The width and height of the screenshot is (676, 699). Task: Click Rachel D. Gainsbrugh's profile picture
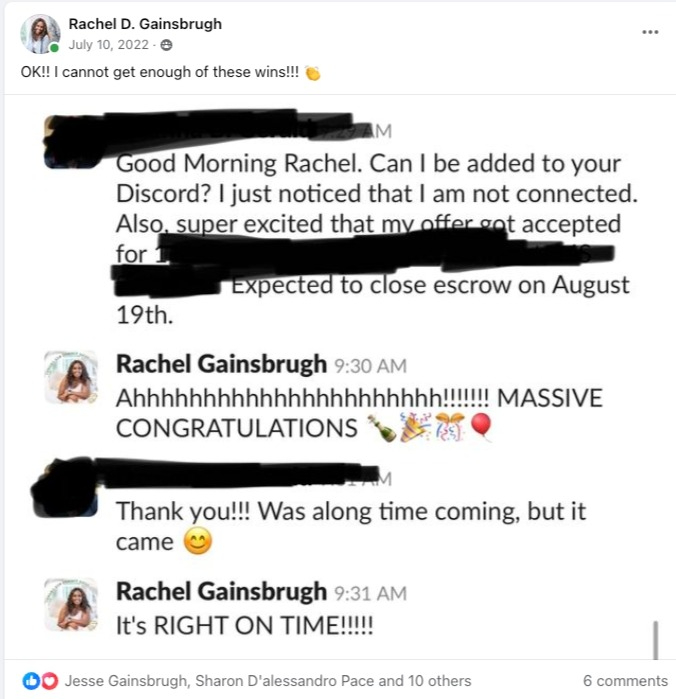point(40,34)
